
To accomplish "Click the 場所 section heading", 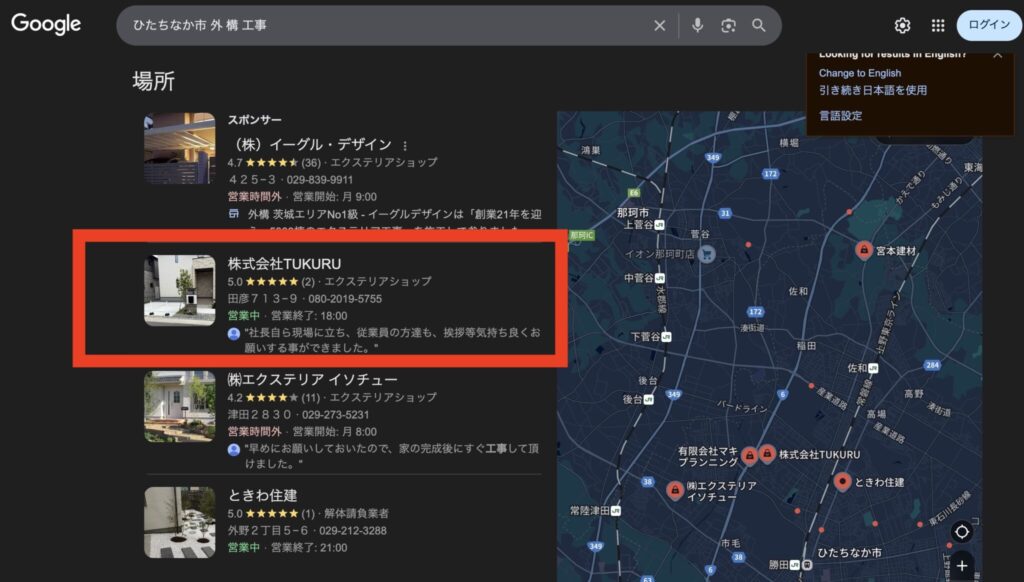I will point(153,82).
